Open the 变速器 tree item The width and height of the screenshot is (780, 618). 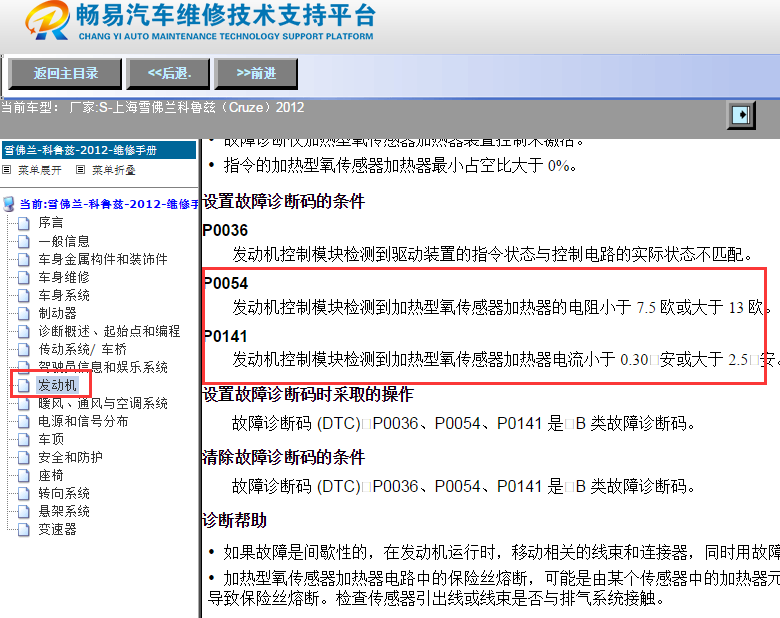(57, 529)
